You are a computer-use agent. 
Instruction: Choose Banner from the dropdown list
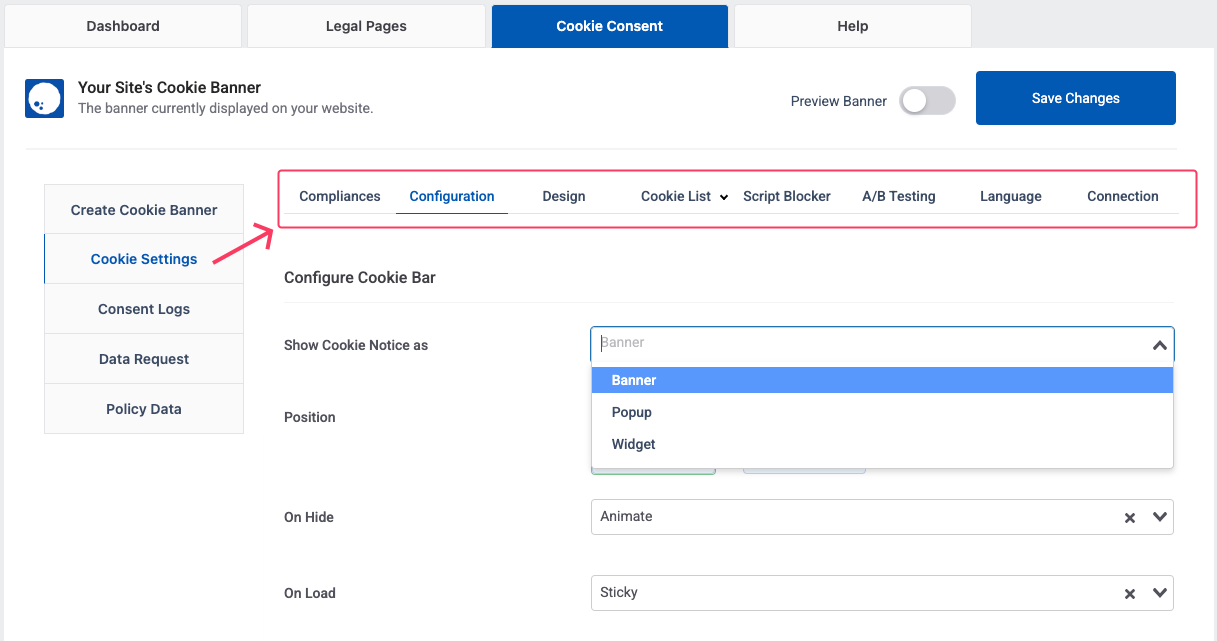882,380
